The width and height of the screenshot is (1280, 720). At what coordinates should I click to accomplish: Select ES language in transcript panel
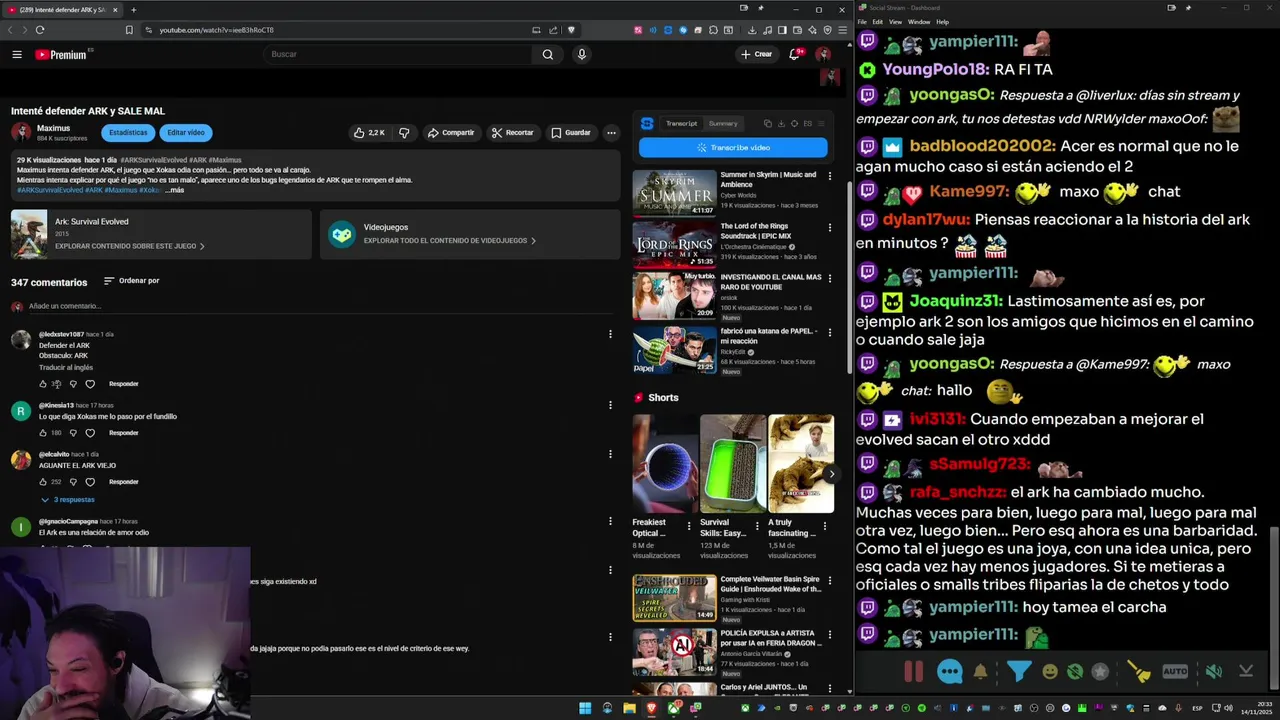(808, 123)
